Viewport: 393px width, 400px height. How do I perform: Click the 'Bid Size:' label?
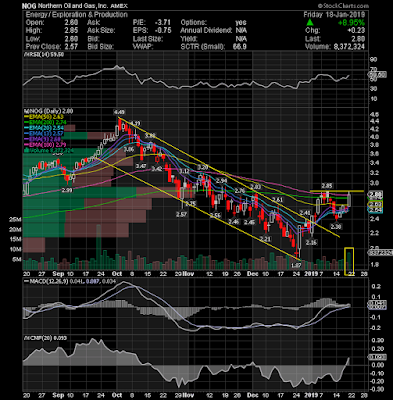[100, 47]
